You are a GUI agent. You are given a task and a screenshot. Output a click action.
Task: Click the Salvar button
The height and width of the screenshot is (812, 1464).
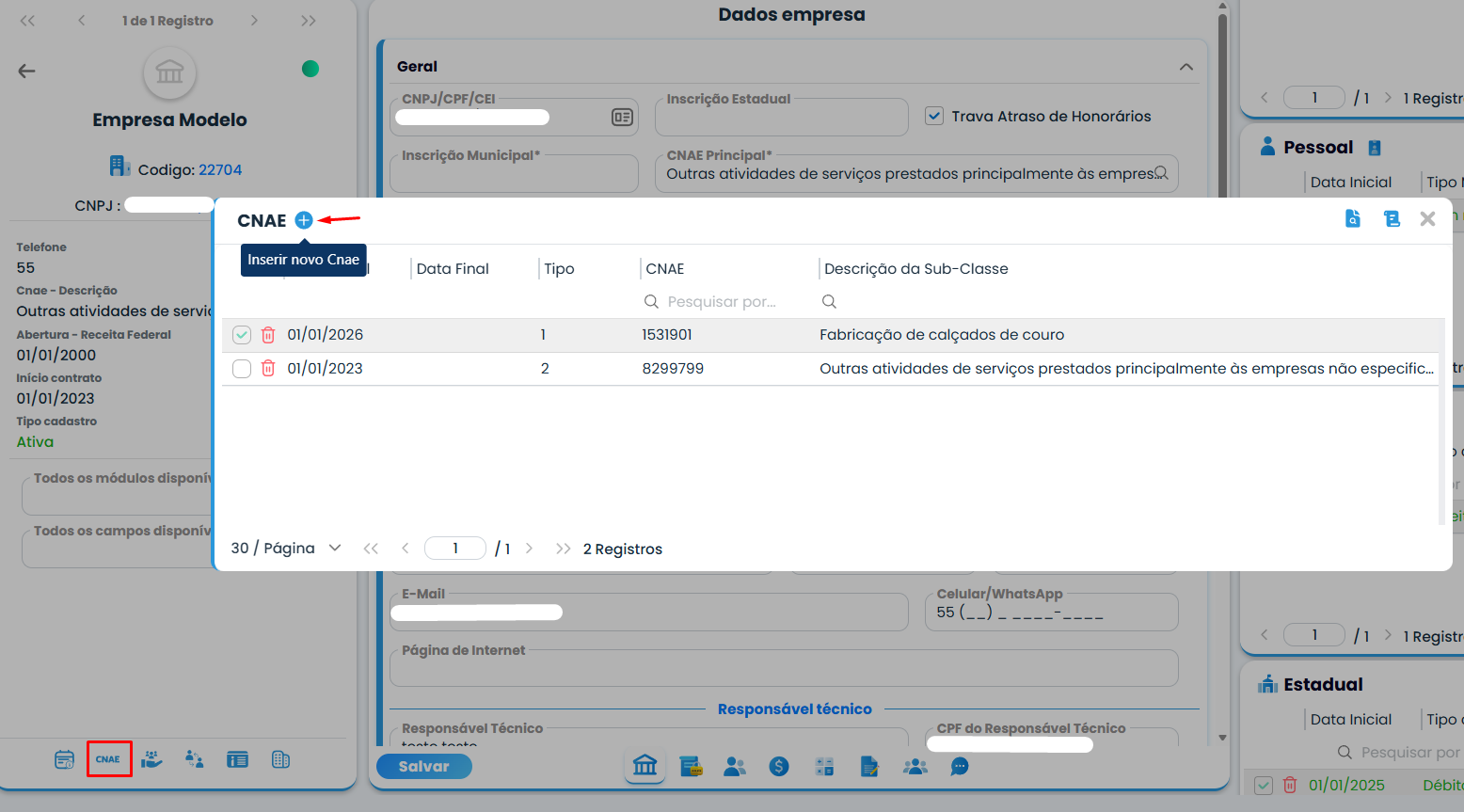coord(423,766)
